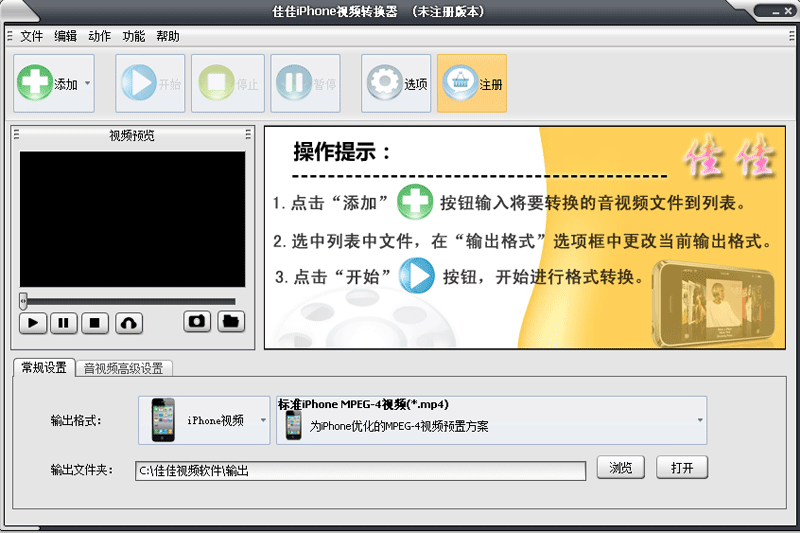This screenshot has height=533, width=800.
Task: Switch to 常规设置 tab
Action: (44, 367)
